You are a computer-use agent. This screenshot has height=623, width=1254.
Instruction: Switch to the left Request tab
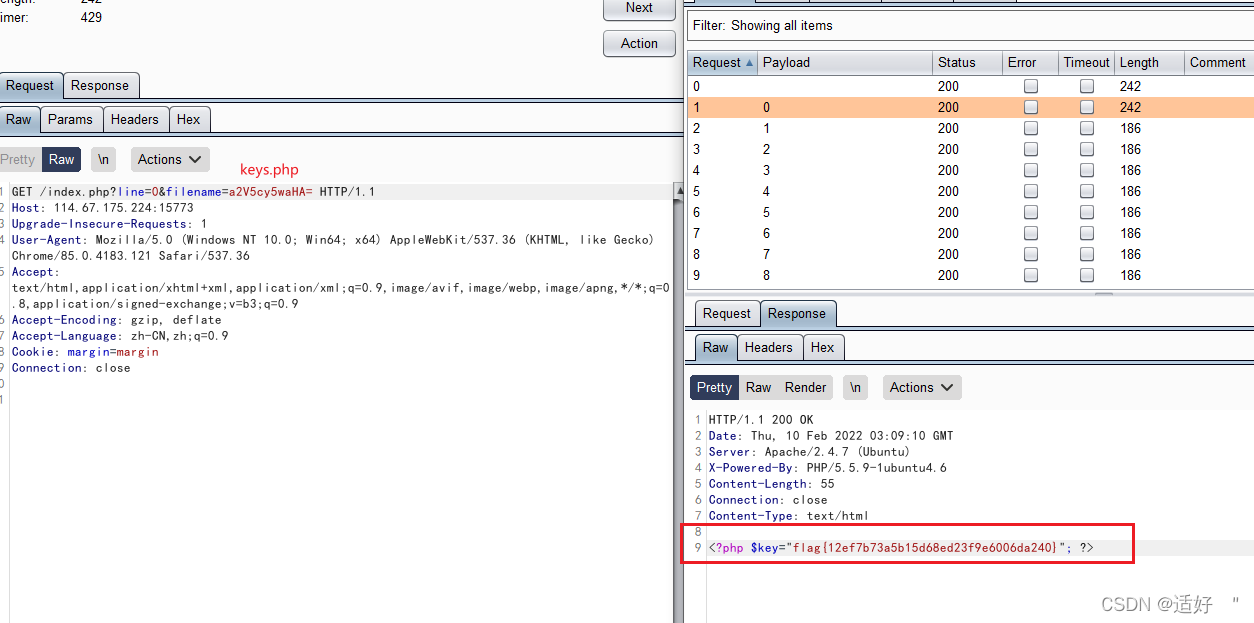point(30,86)
